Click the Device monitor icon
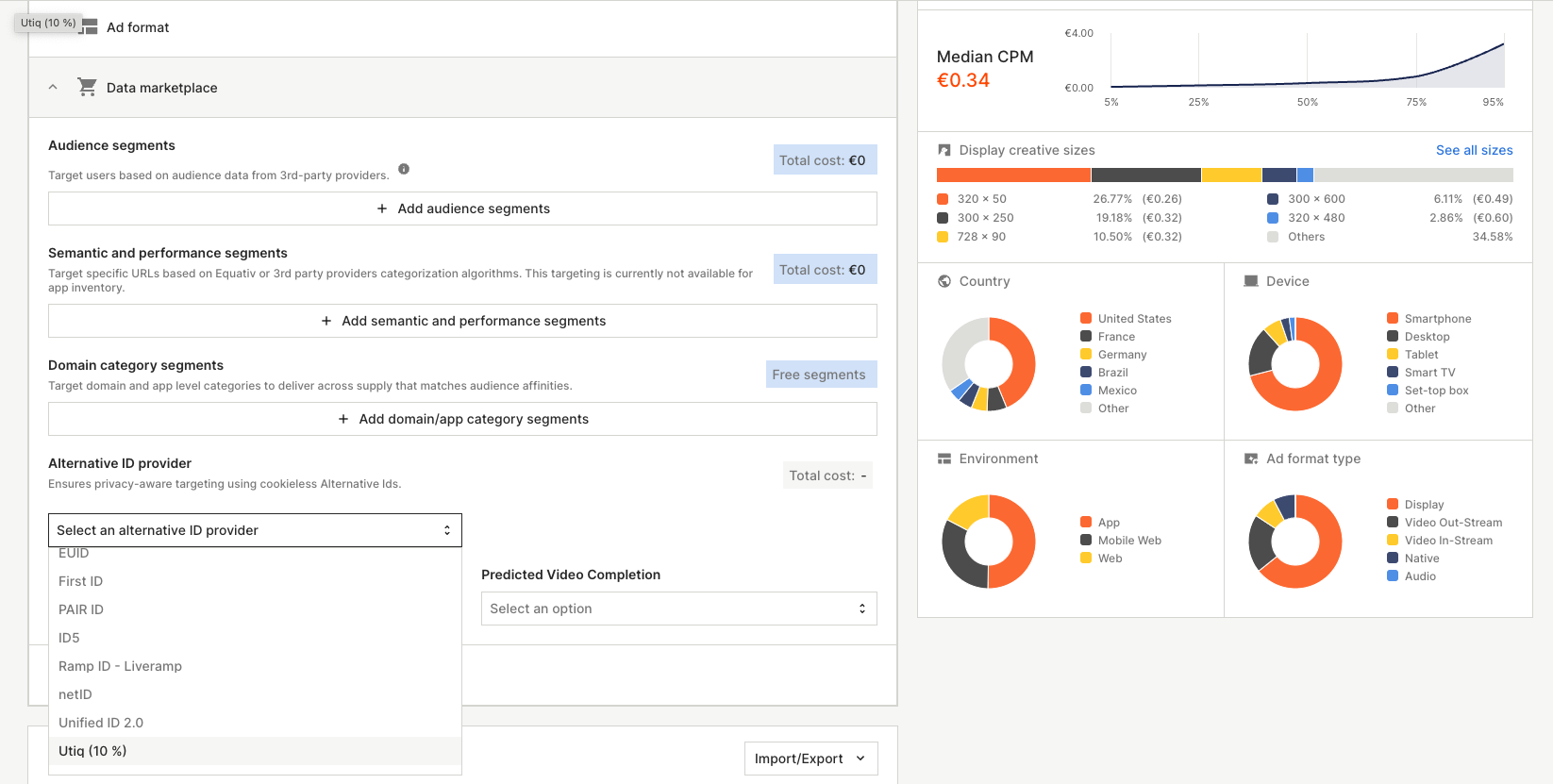This screenshot has height=784, width=1553. pos(1251,281)
